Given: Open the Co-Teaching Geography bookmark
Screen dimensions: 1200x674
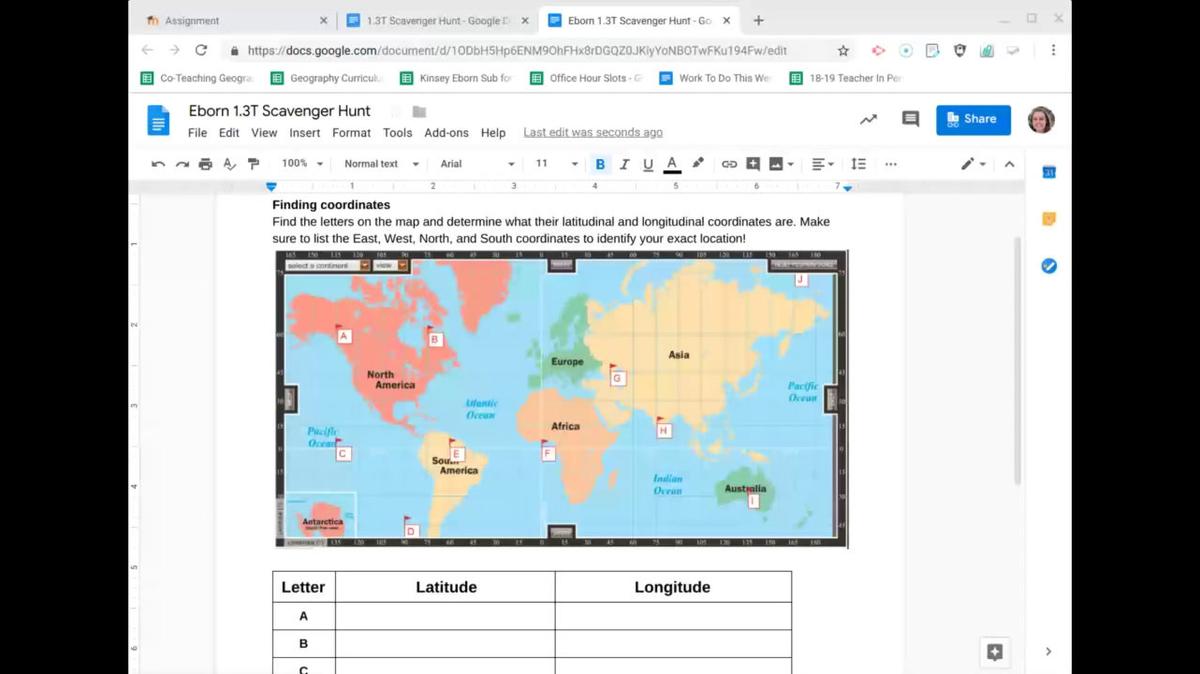Looking at the screenshot, I should [197, 78].
